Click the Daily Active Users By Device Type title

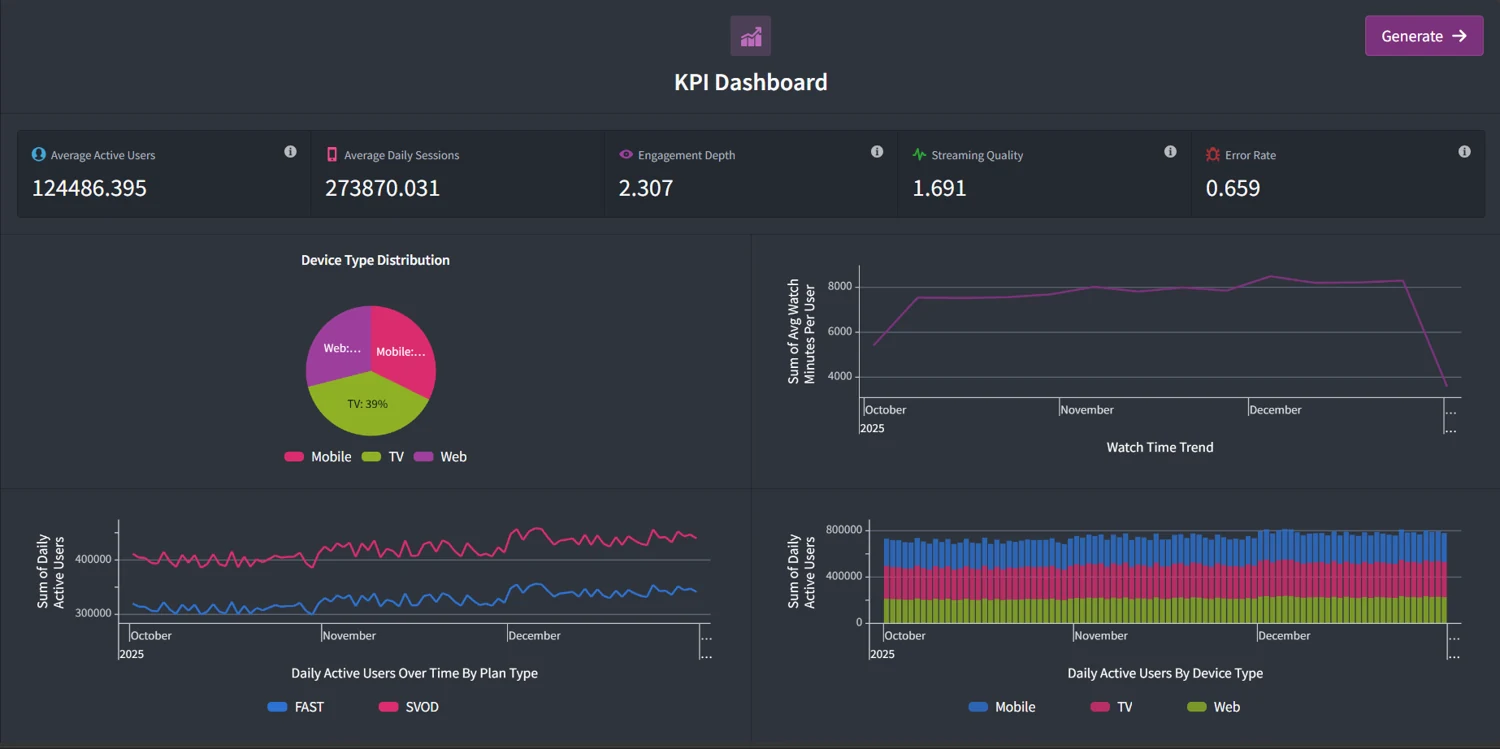point(1165,673)
